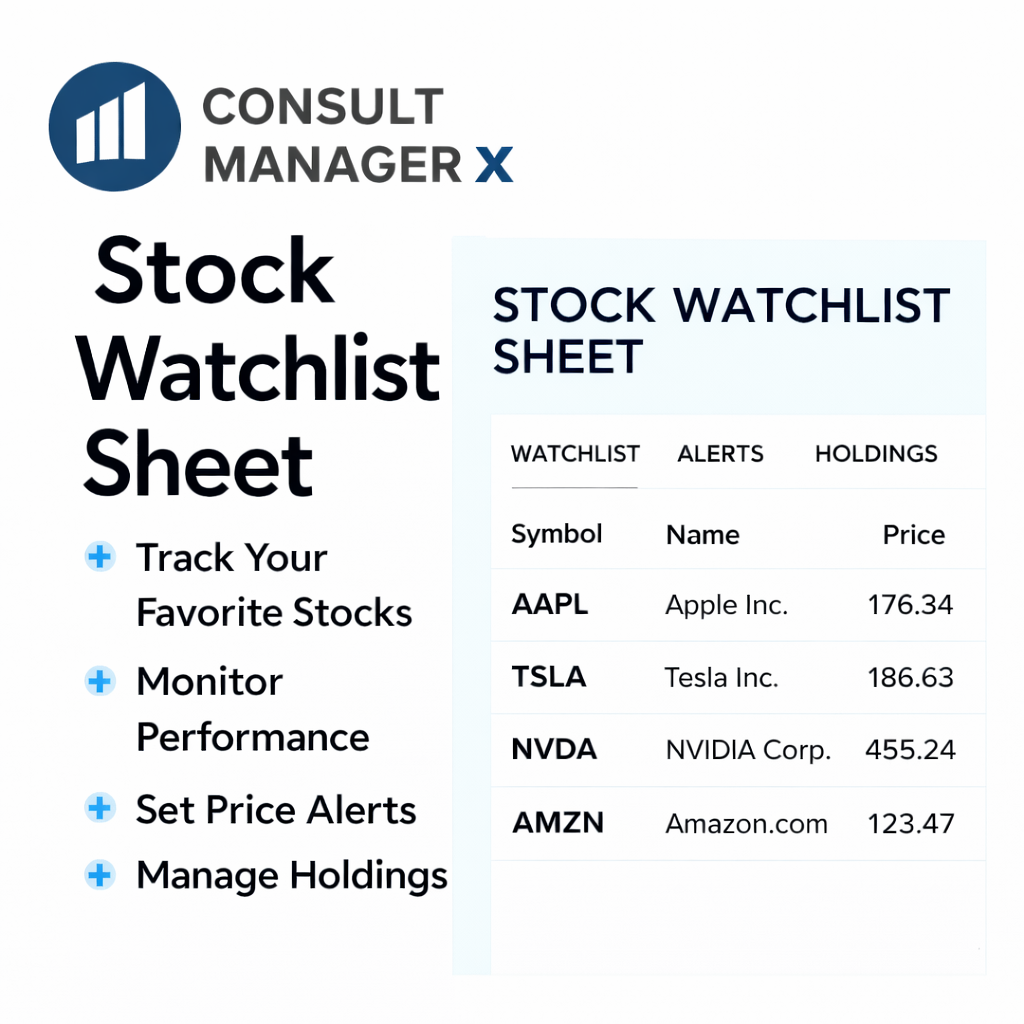This screenshot has width=1024, height=1024.
Task: Click plus icon beside Monitor Performance
Action: 100,682
